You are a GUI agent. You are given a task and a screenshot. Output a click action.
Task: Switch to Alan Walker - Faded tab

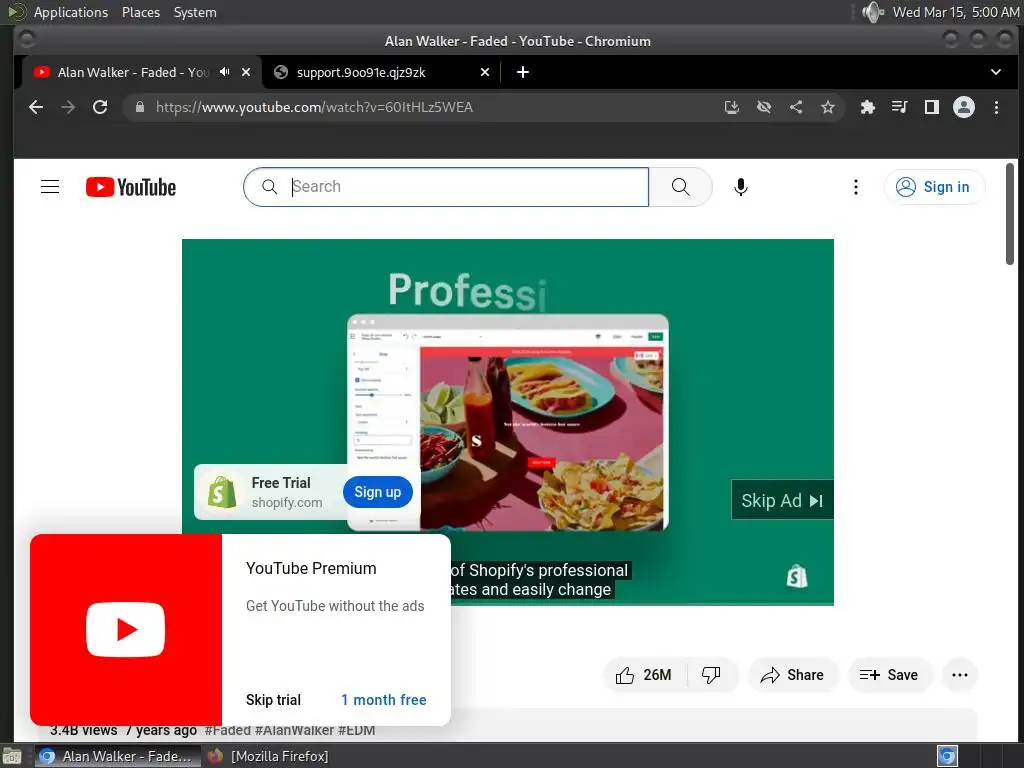tap(131, 72)
